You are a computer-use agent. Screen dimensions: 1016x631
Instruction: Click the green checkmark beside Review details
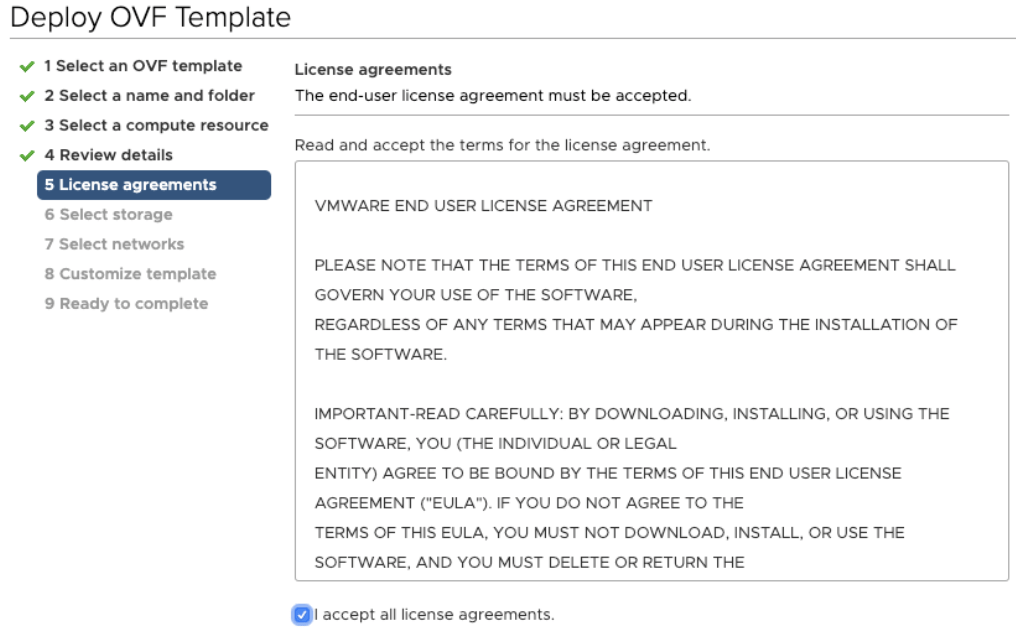pos(27,156)
